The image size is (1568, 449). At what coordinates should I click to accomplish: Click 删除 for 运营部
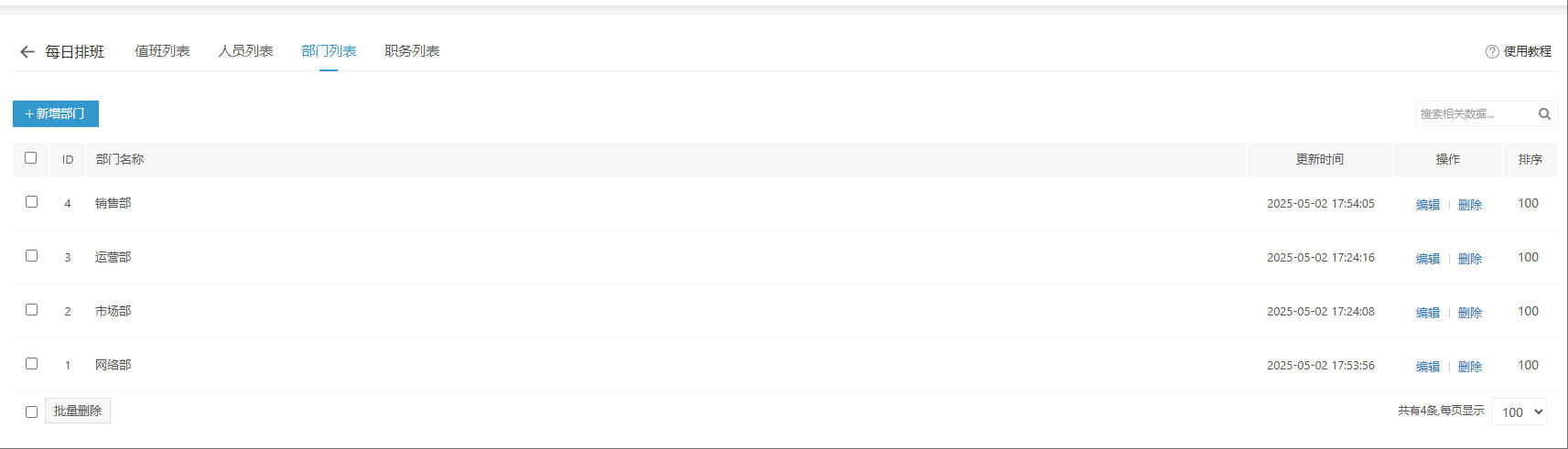(1470, 259)
